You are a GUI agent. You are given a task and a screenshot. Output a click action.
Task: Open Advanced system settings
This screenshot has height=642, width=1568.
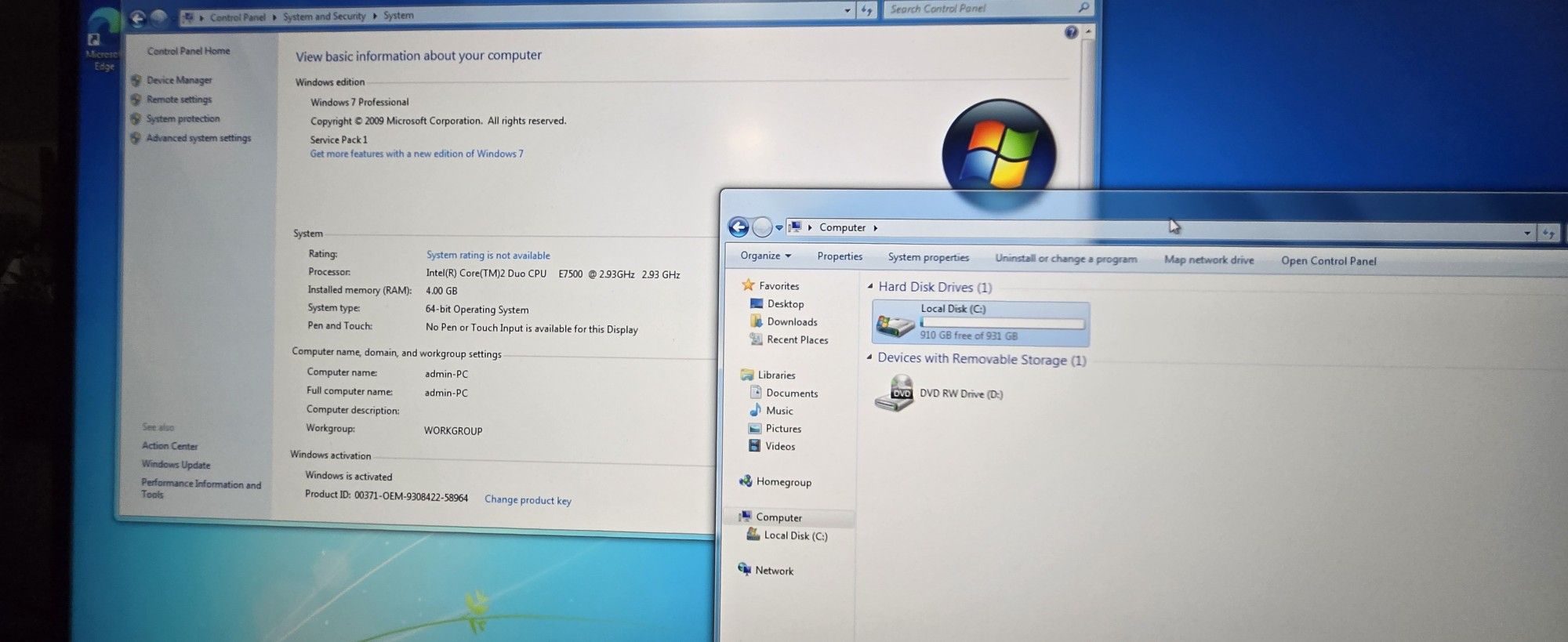(x=198, y=138)
